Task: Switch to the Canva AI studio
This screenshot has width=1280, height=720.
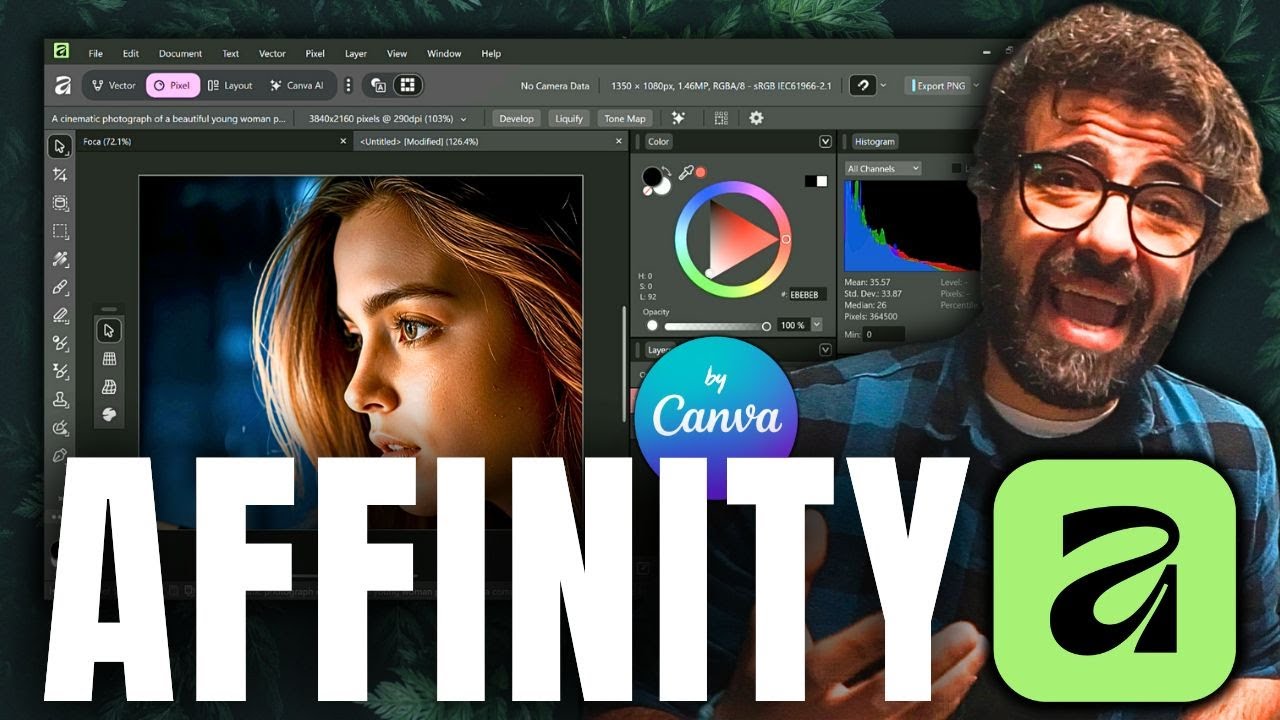Action: (297, 86)
